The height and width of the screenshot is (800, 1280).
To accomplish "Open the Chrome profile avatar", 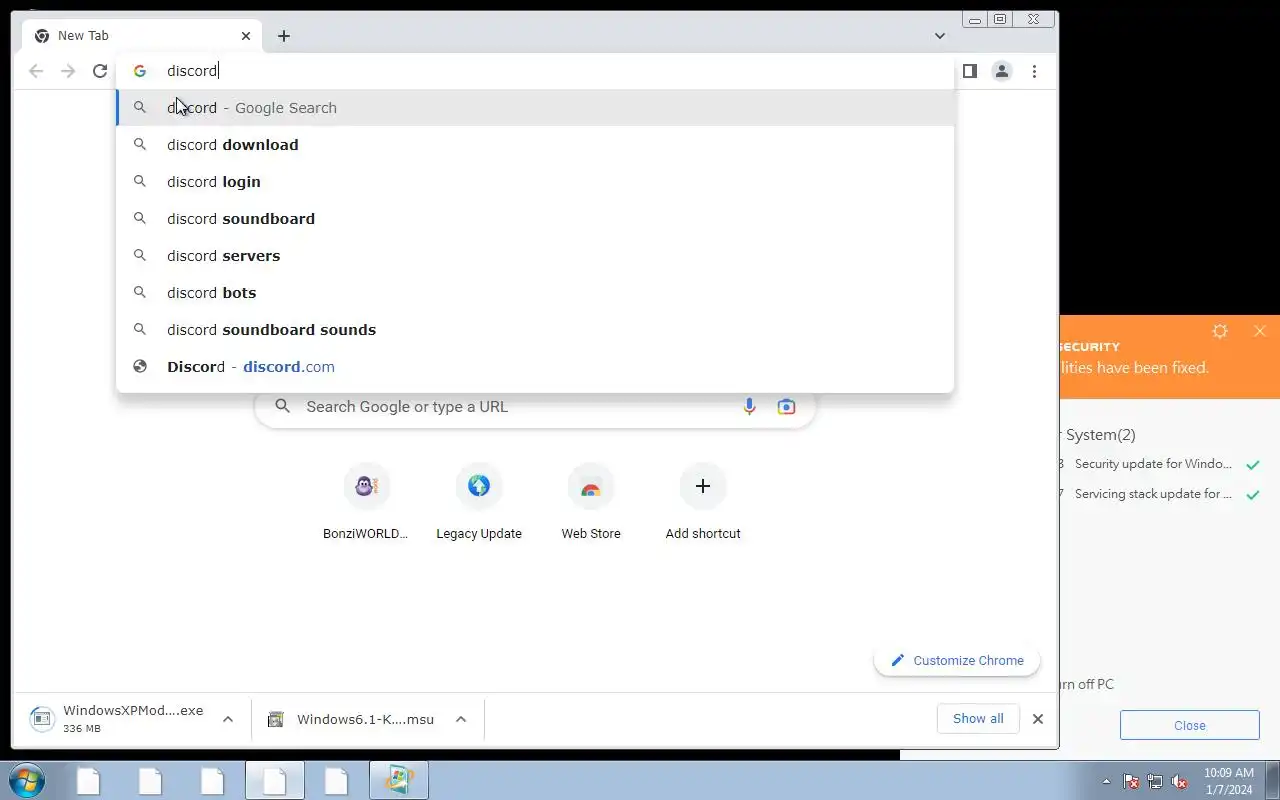I will pyautogui.click(x=1001, y=71).
